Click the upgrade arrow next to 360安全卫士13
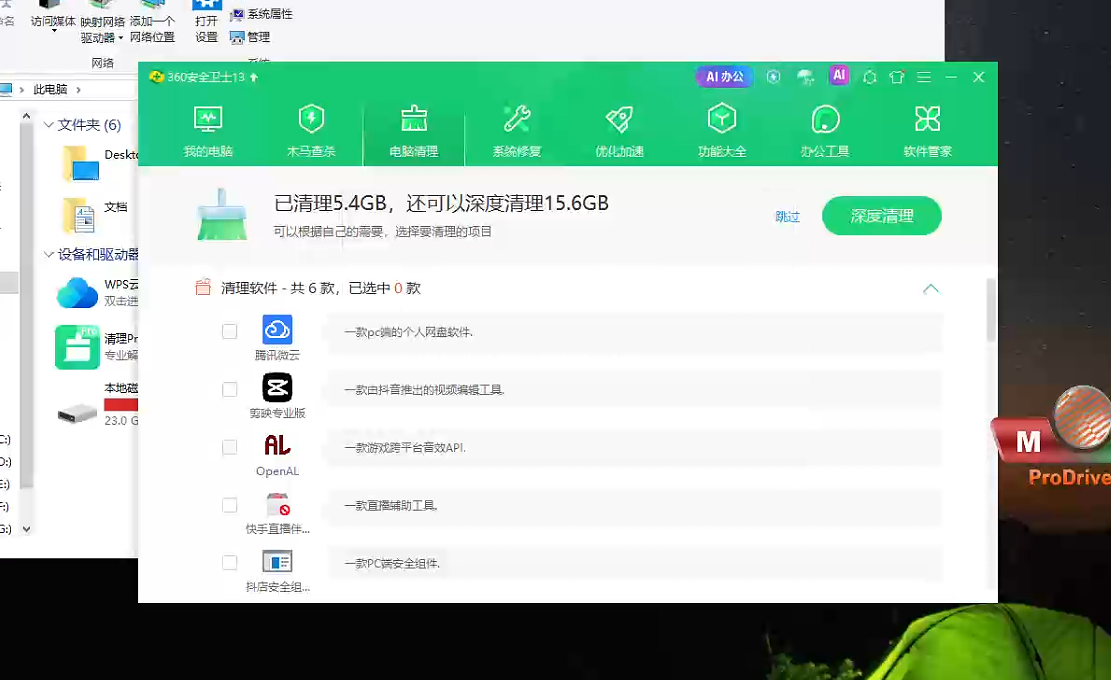This screenshot has width=1111, height=680. point(254,76)
